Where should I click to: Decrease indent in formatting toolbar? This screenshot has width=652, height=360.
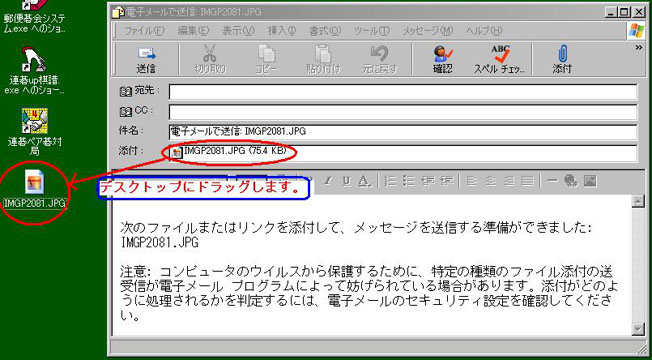tap(428, 181)
